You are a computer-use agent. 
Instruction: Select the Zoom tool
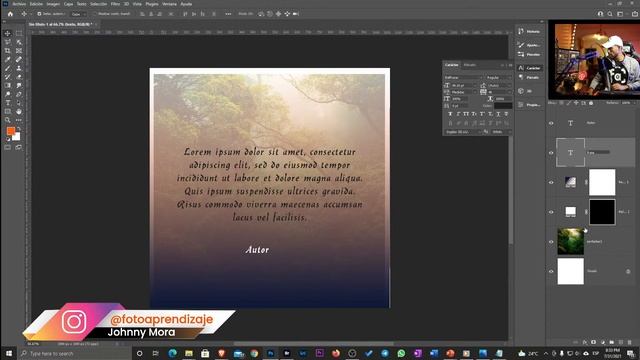[7, 120]
